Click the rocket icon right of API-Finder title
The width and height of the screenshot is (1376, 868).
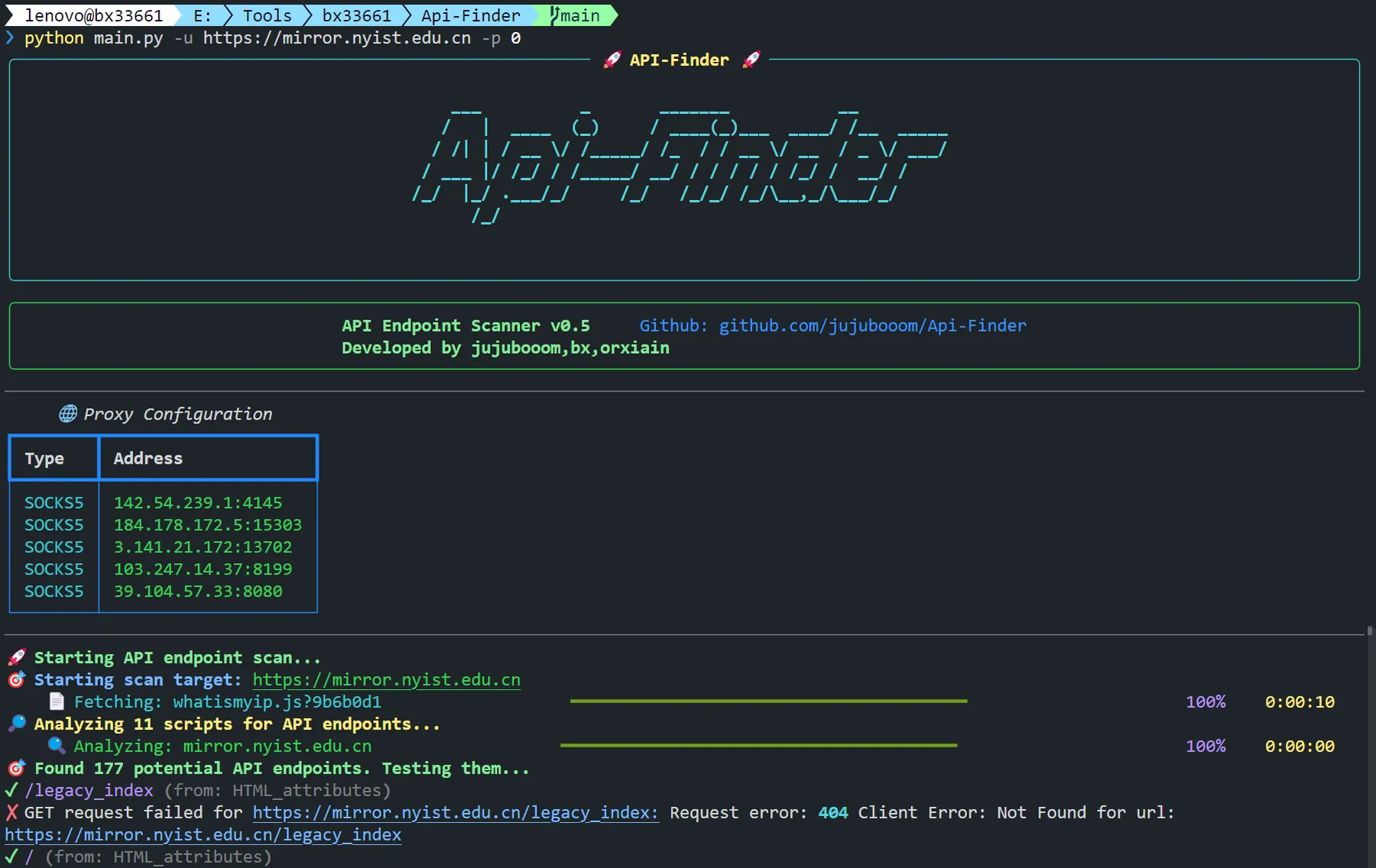tap(751, 60)
